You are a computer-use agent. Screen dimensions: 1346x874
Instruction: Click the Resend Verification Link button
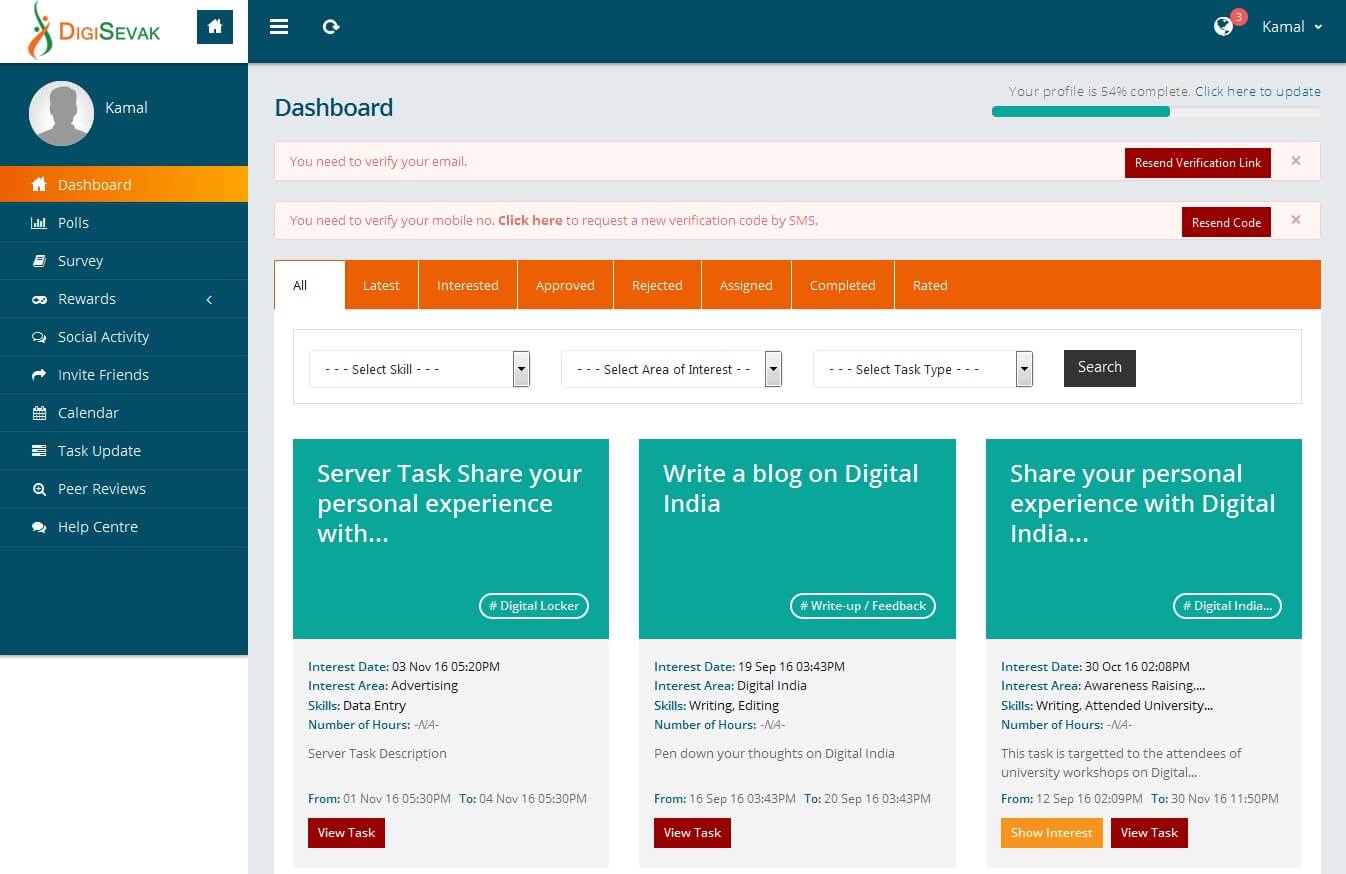click(1197, 163)
